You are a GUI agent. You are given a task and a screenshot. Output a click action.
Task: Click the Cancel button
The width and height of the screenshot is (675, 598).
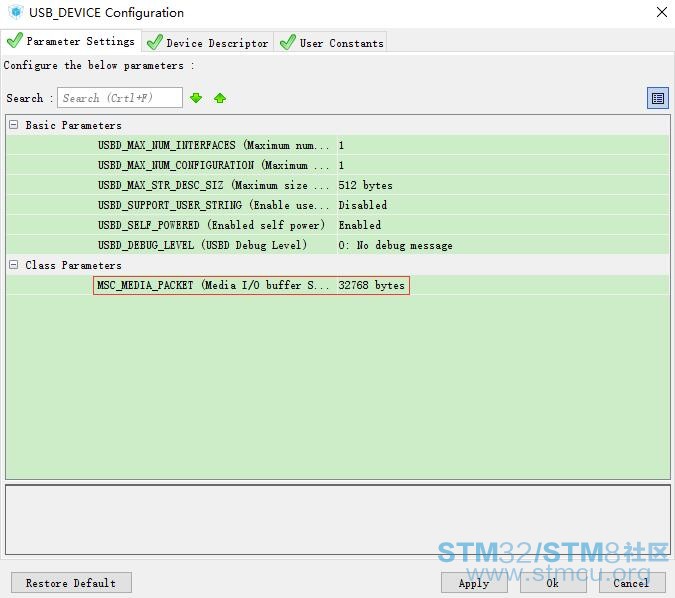coord(632,583)
